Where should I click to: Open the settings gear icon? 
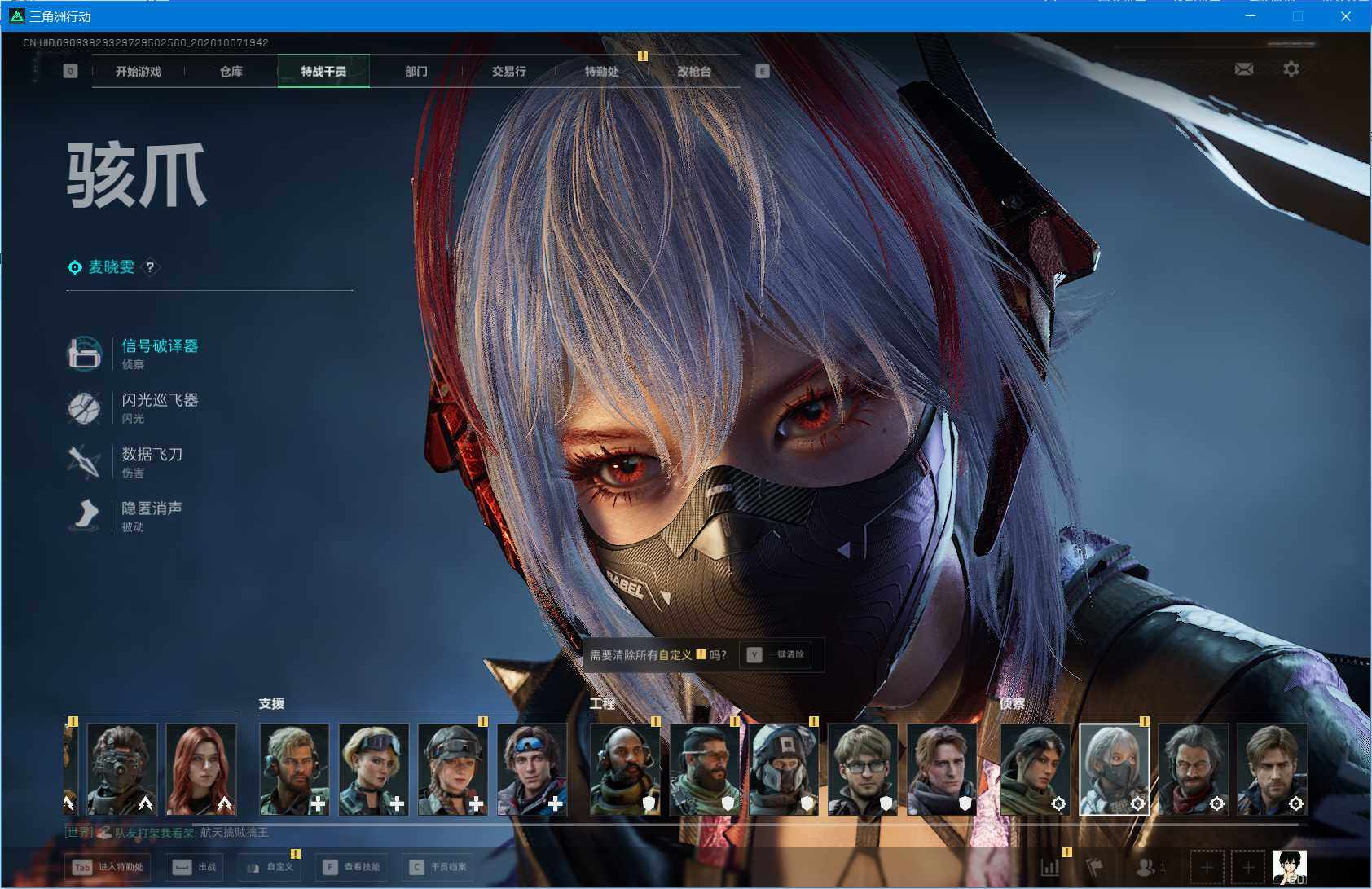[1291, 69]
